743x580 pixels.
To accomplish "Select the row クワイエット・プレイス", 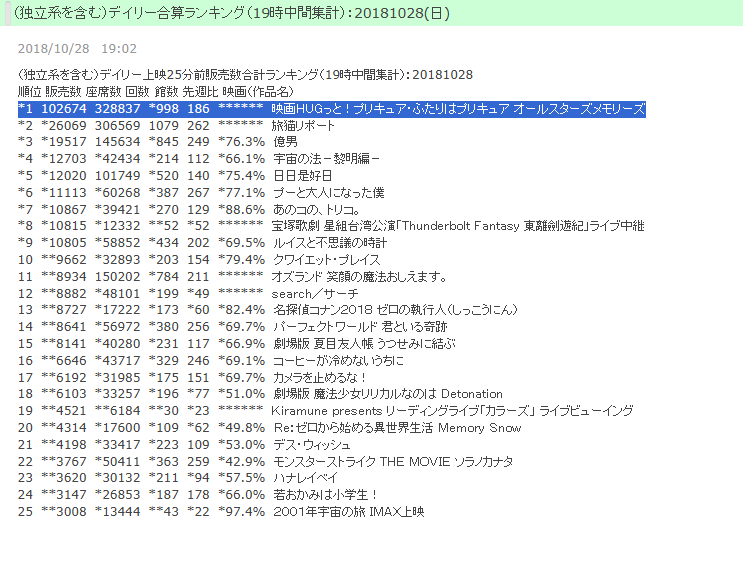I will coord(199,260).
